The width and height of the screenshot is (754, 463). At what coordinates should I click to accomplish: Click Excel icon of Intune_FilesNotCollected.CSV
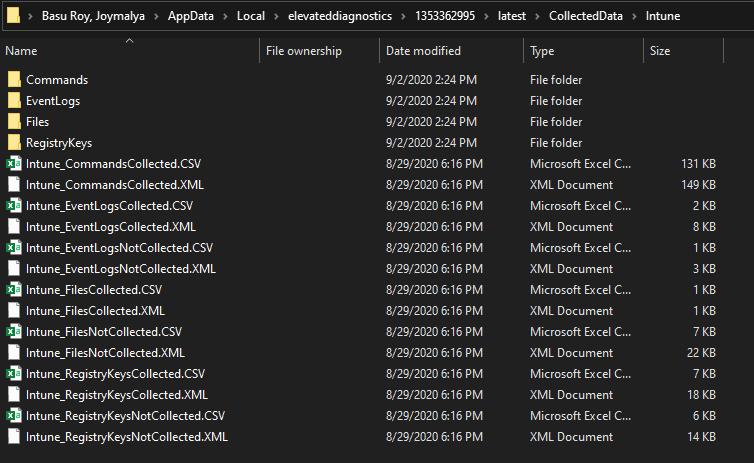point(14,332)
